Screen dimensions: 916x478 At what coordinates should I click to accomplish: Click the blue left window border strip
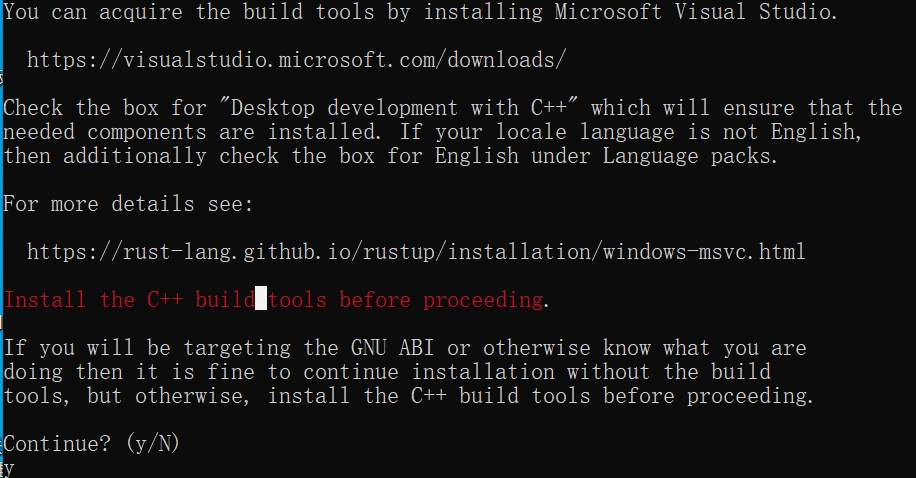tap(1, 239)
